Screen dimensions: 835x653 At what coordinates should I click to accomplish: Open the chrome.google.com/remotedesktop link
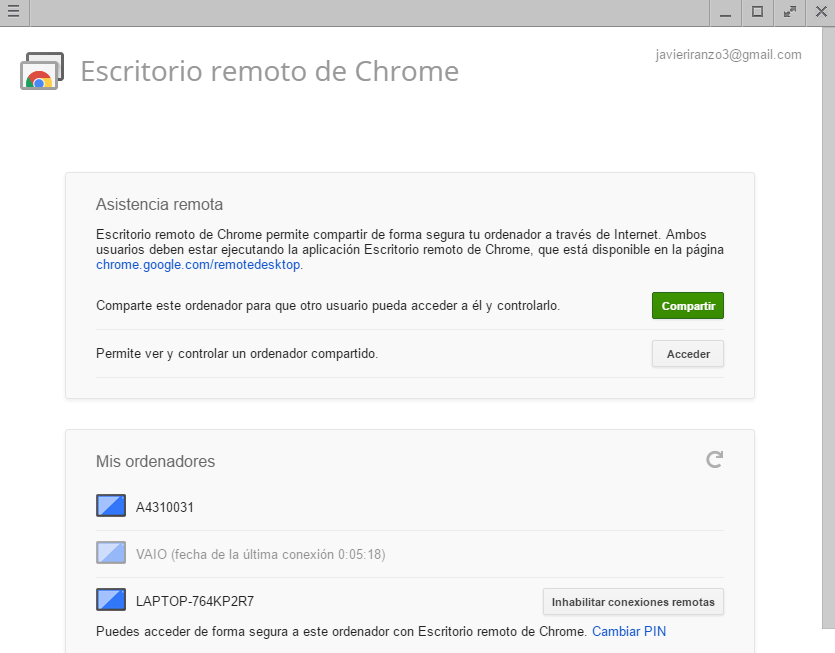pos(198,265)
